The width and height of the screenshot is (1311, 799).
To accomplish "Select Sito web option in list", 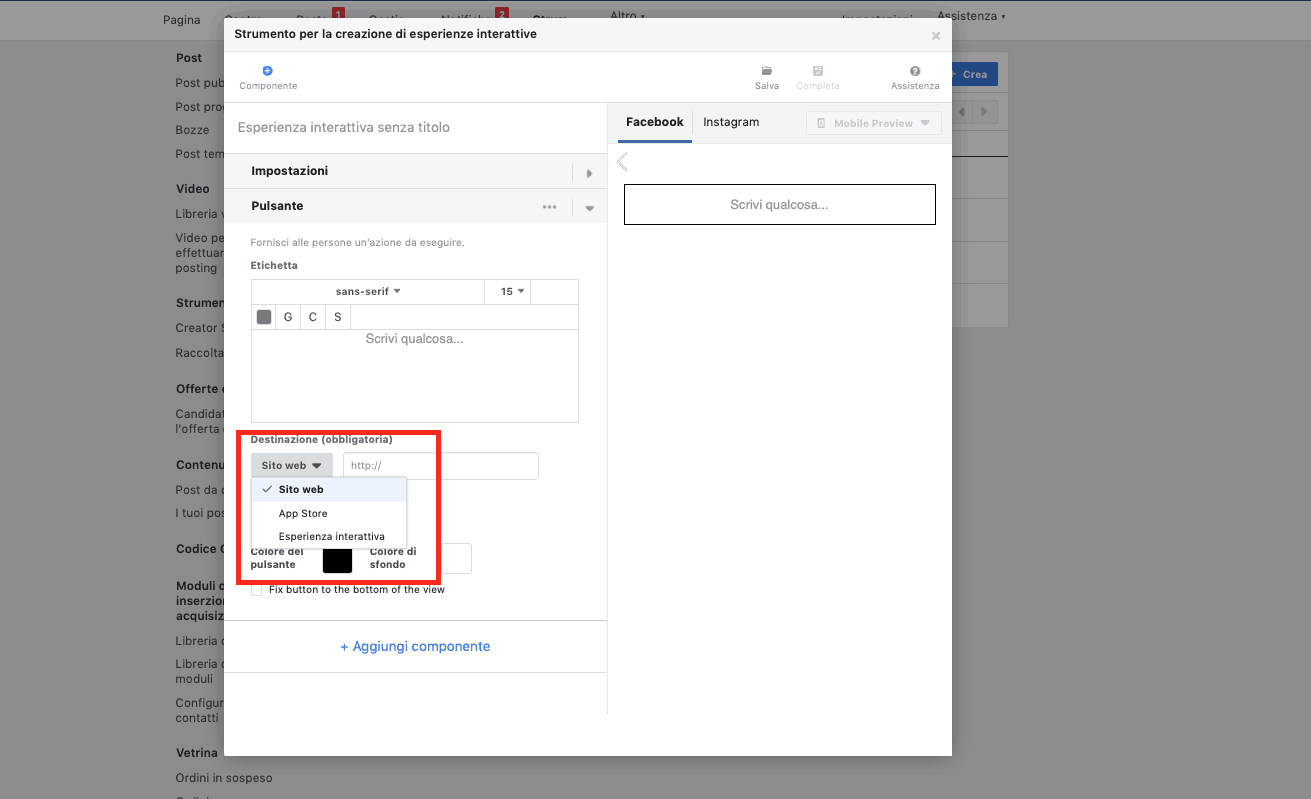I will (329, 490).
